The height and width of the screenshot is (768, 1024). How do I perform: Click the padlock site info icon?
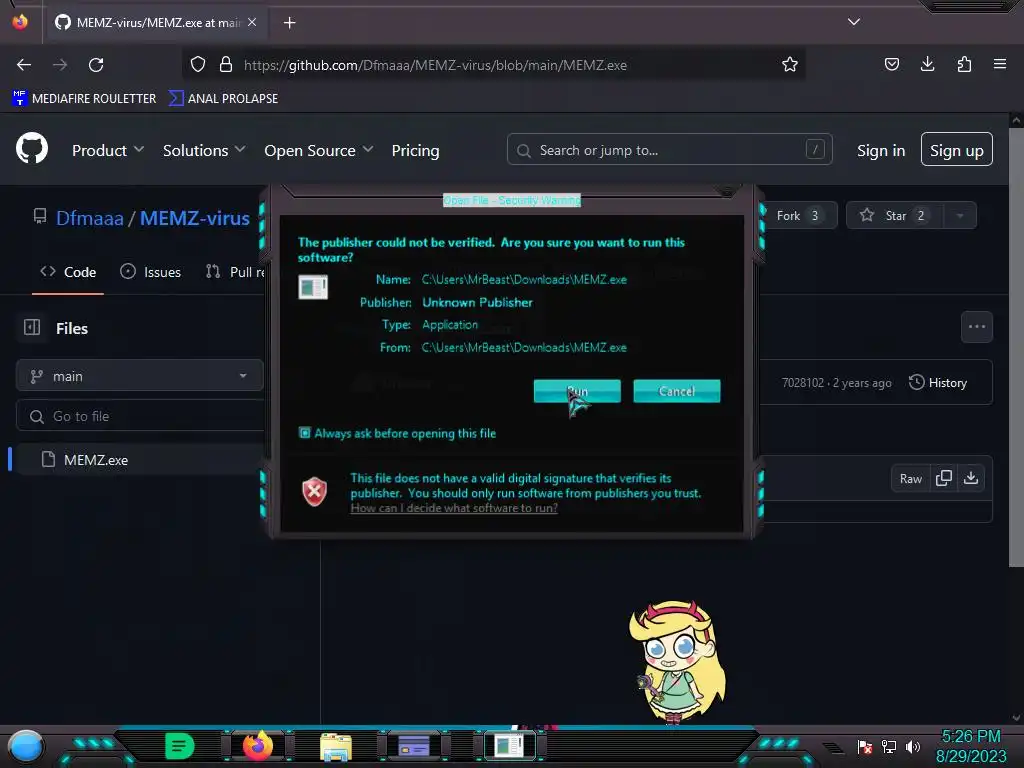226,65
